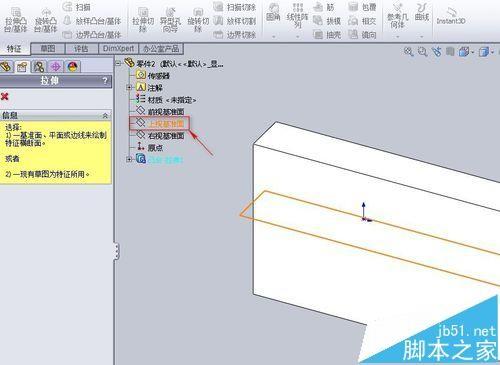Click the 圆角 fillet tool

pyautogui.click(x=273, y=13)
